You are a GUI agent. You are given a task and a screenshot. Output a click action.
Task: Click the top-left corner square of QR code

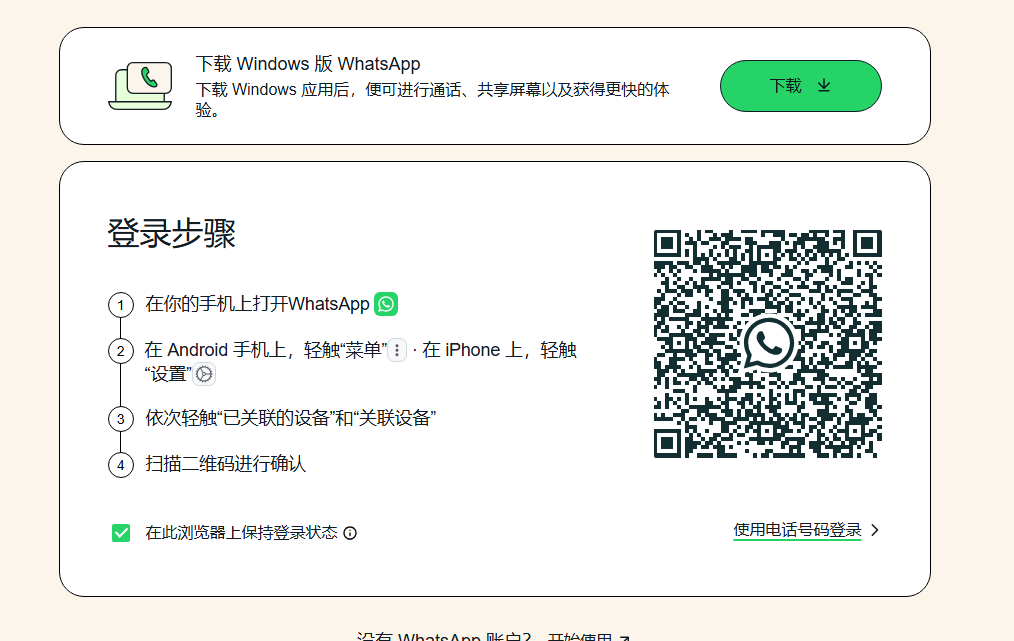coord(668,244)
